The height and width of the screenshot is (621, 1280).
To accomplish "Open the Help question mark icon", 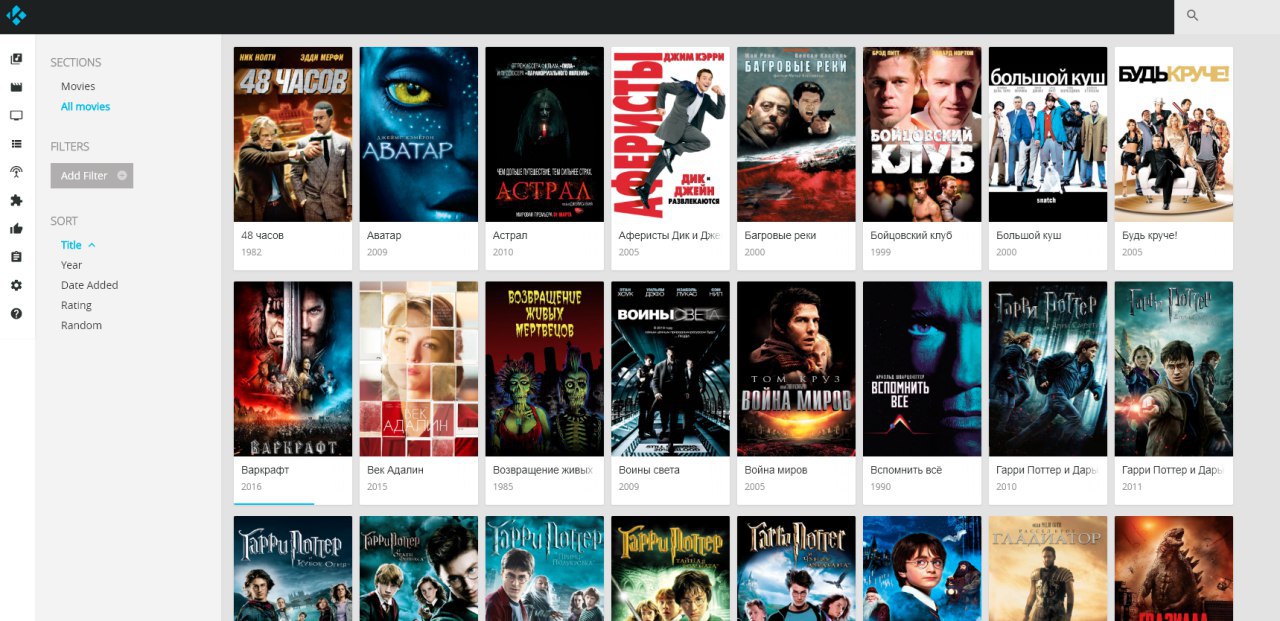I will (16, 313).
